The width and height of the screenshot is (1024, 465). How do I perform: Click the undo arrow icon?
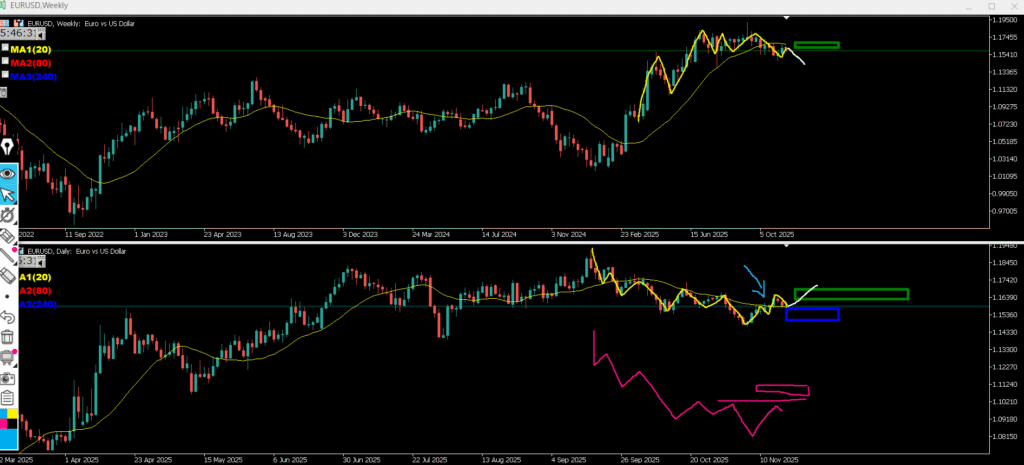8,316
